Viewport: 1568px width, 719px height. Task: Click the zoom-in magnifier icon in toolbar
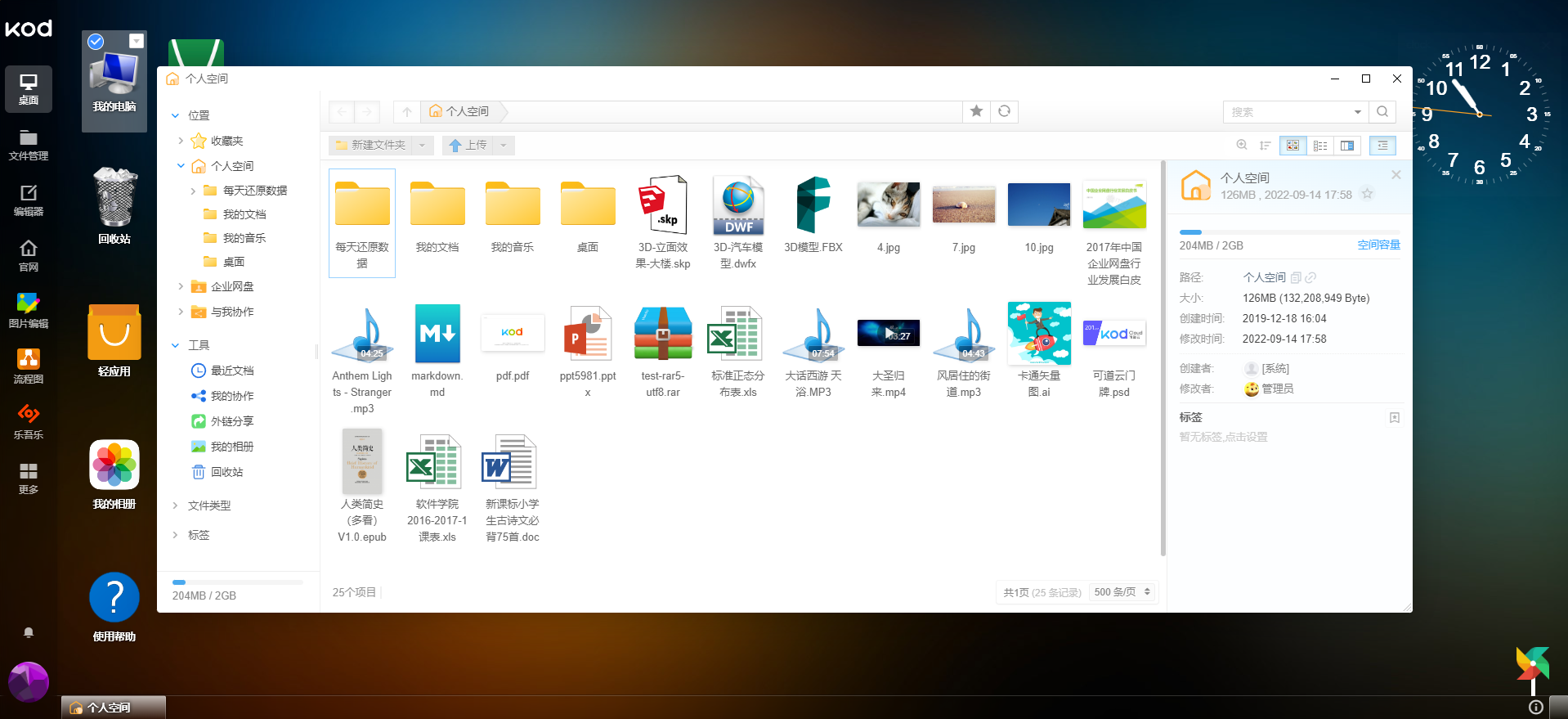click(x=1242, y=146)
